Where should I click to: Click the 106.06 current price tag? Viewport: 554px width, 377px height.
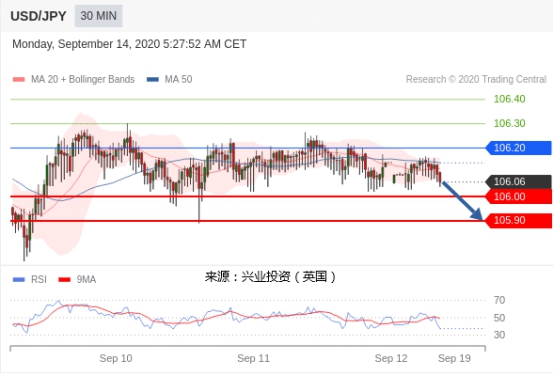519,182
